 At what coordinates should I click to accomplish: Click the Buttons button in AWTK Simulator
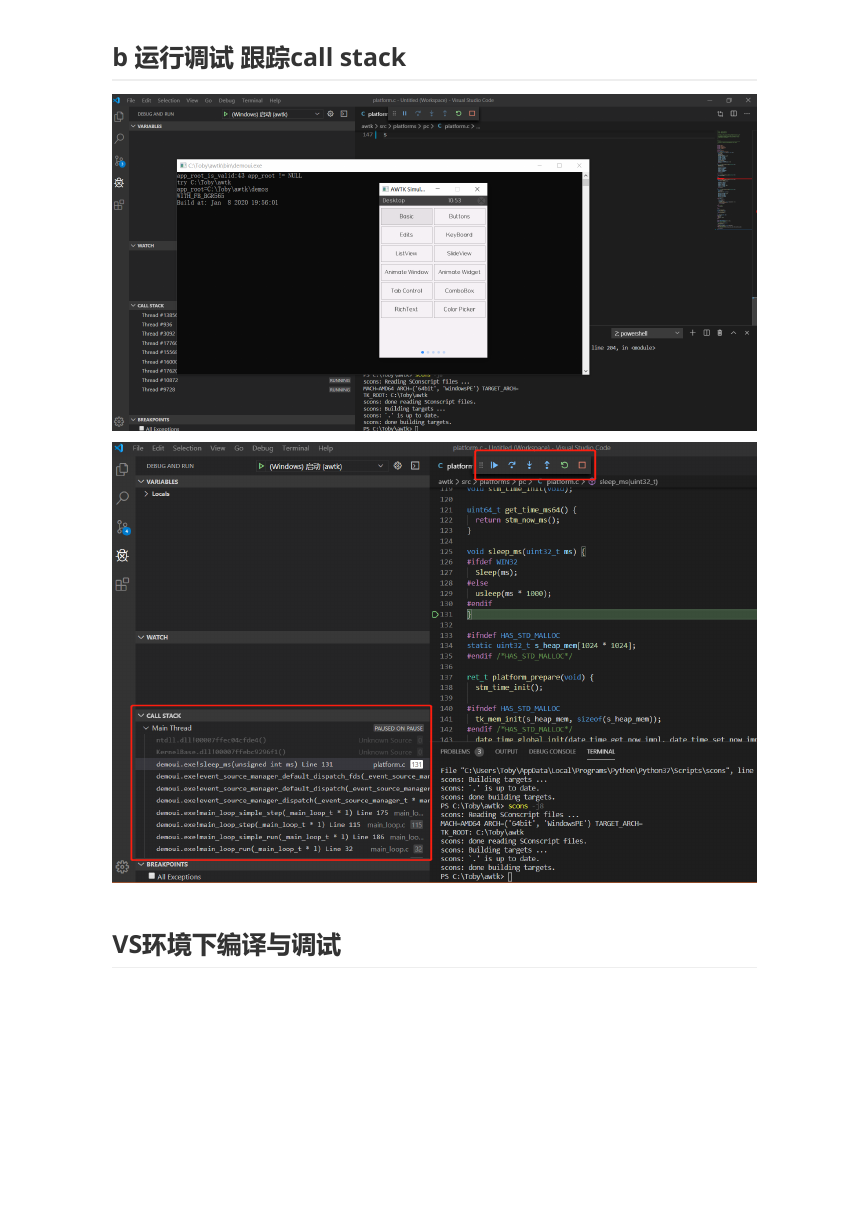(460, 216)
